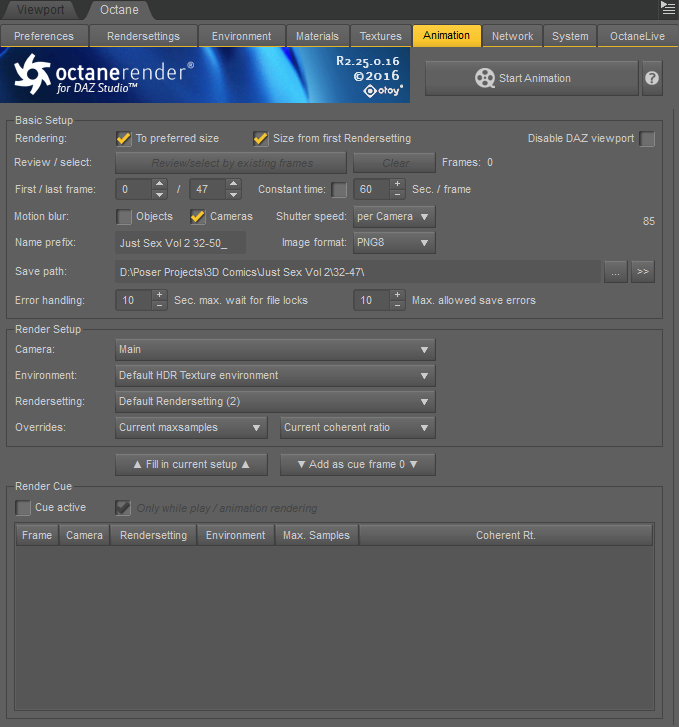This screenshot has width=679, height=727.
Task: Enable the Cue active checkbox
Action: pos(23,508)
